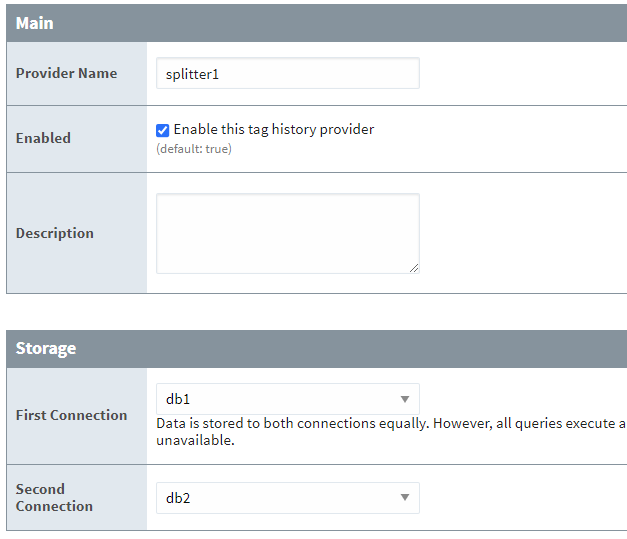Toggle the Enable this tag history provider checkbox
The height and width of the screenshot is (539, 627).
(163, 130)
